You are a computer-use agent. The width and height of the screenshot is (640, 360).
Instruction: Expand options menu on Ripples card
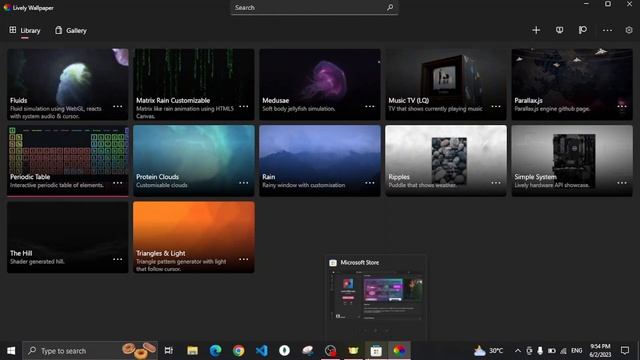tap(496, 183)
